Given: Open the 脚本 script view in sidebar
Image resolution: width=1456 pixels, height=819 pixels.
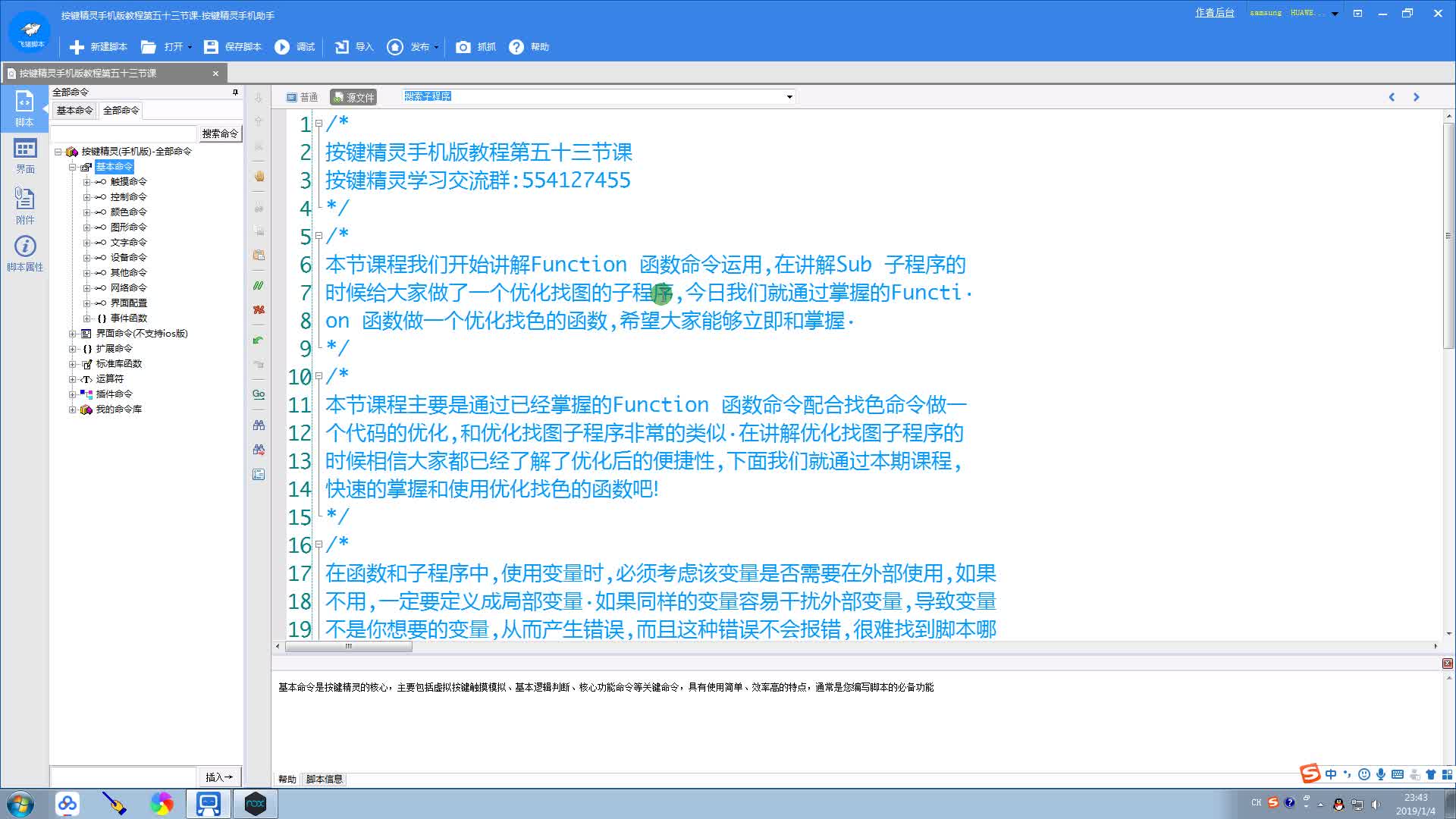Looking at the screenshot, I should [24, 108].
